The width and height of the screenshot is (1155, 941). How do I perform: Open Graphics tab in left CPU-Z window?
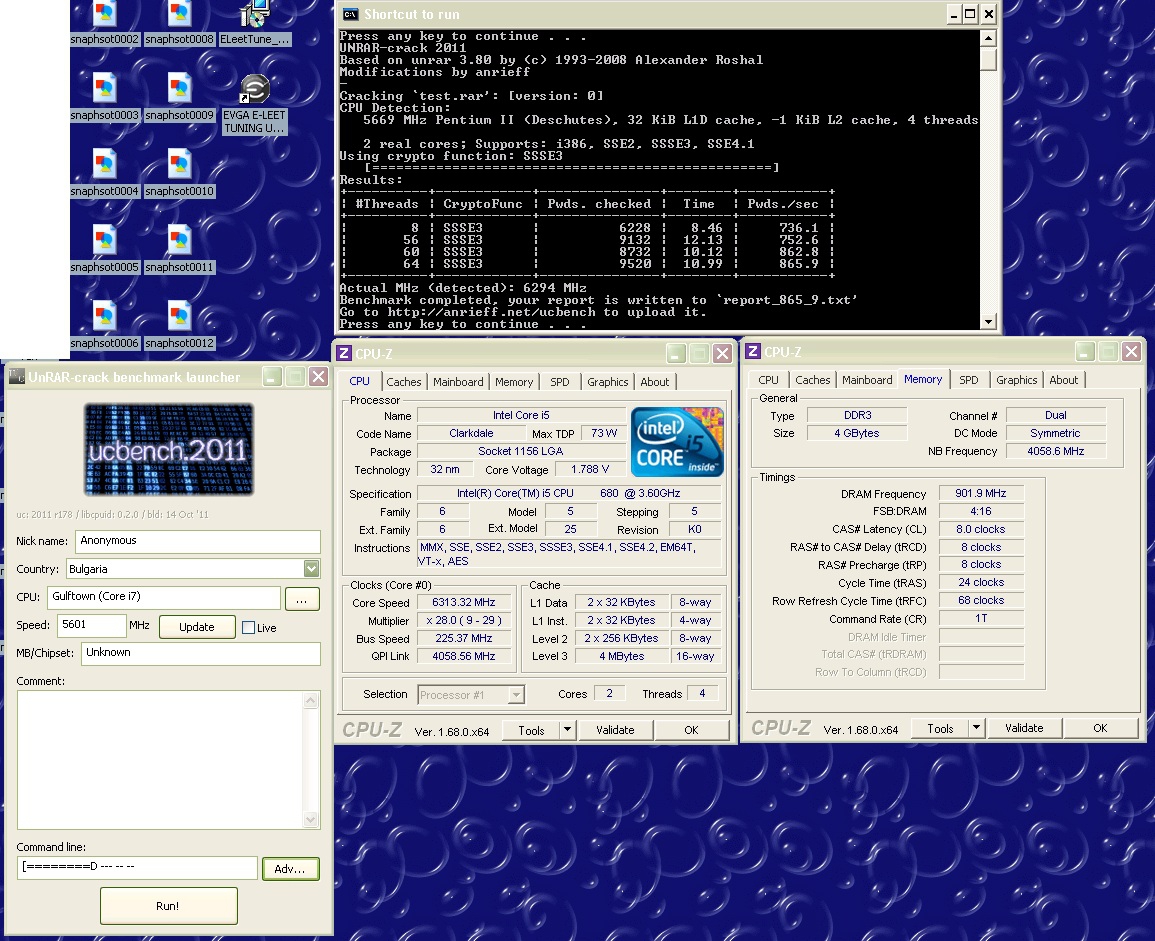tap(608, 382)
